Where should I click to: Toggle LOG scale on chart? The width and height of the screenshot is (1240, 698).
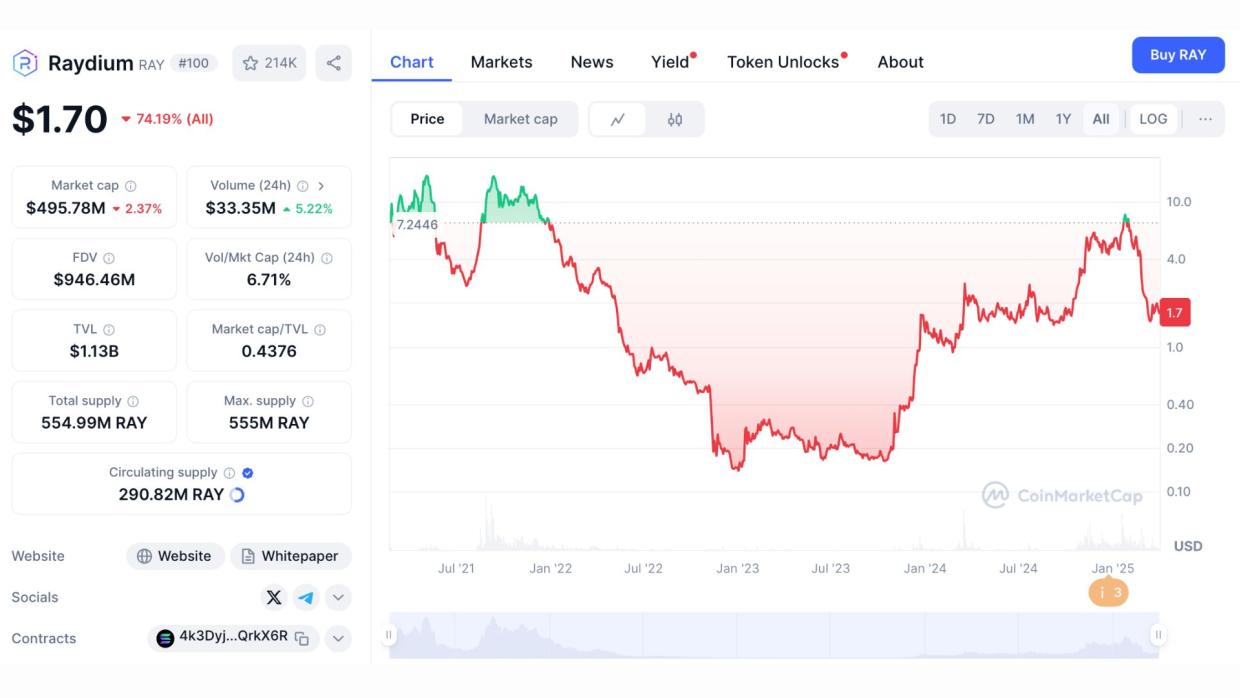click(1153, 119)
